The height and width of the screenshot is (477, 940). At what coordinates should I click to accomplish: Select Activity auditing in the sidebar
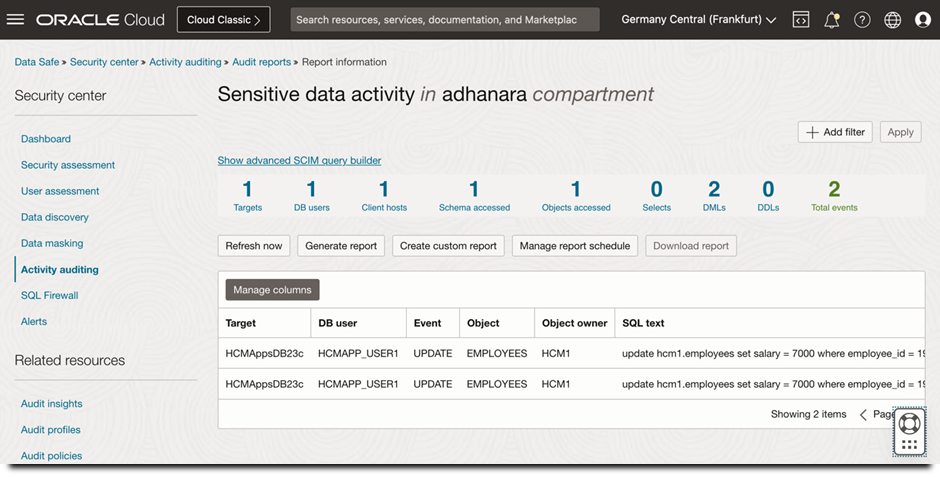pyautogui.click(x=60, y=270)
